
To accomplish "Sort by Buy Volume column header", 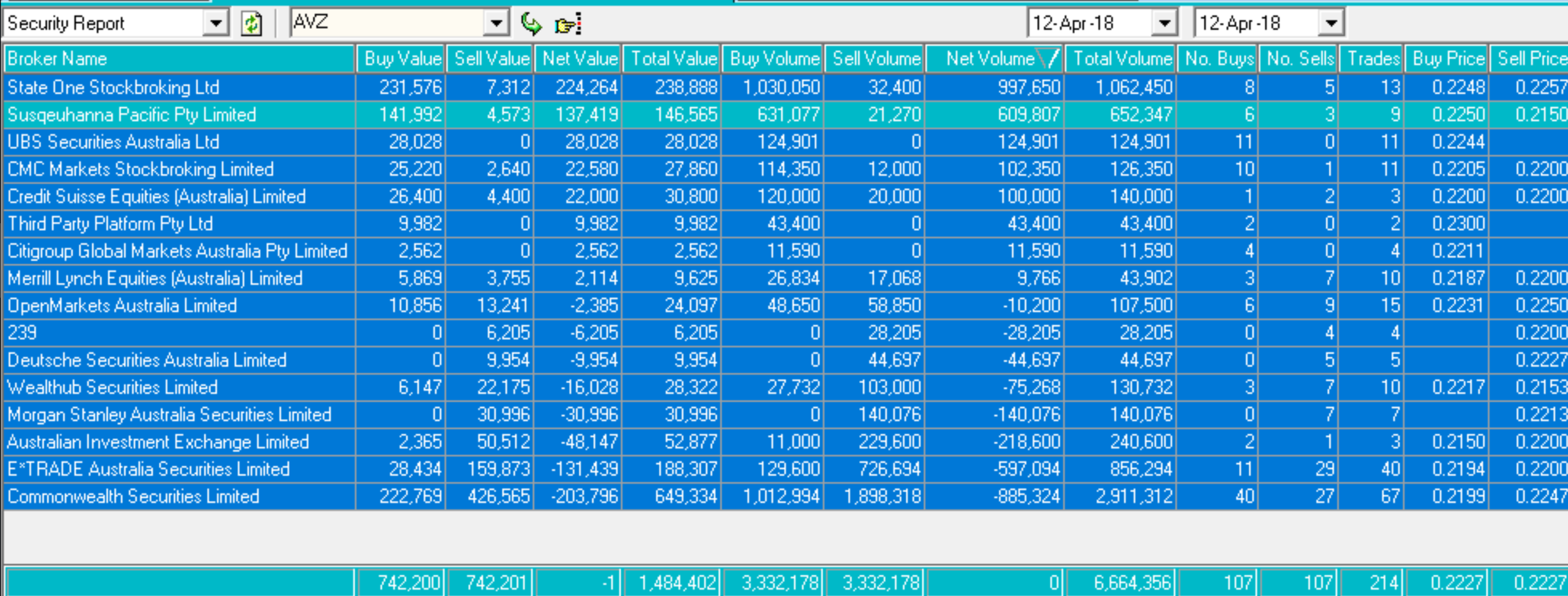I will click(773, 59).
